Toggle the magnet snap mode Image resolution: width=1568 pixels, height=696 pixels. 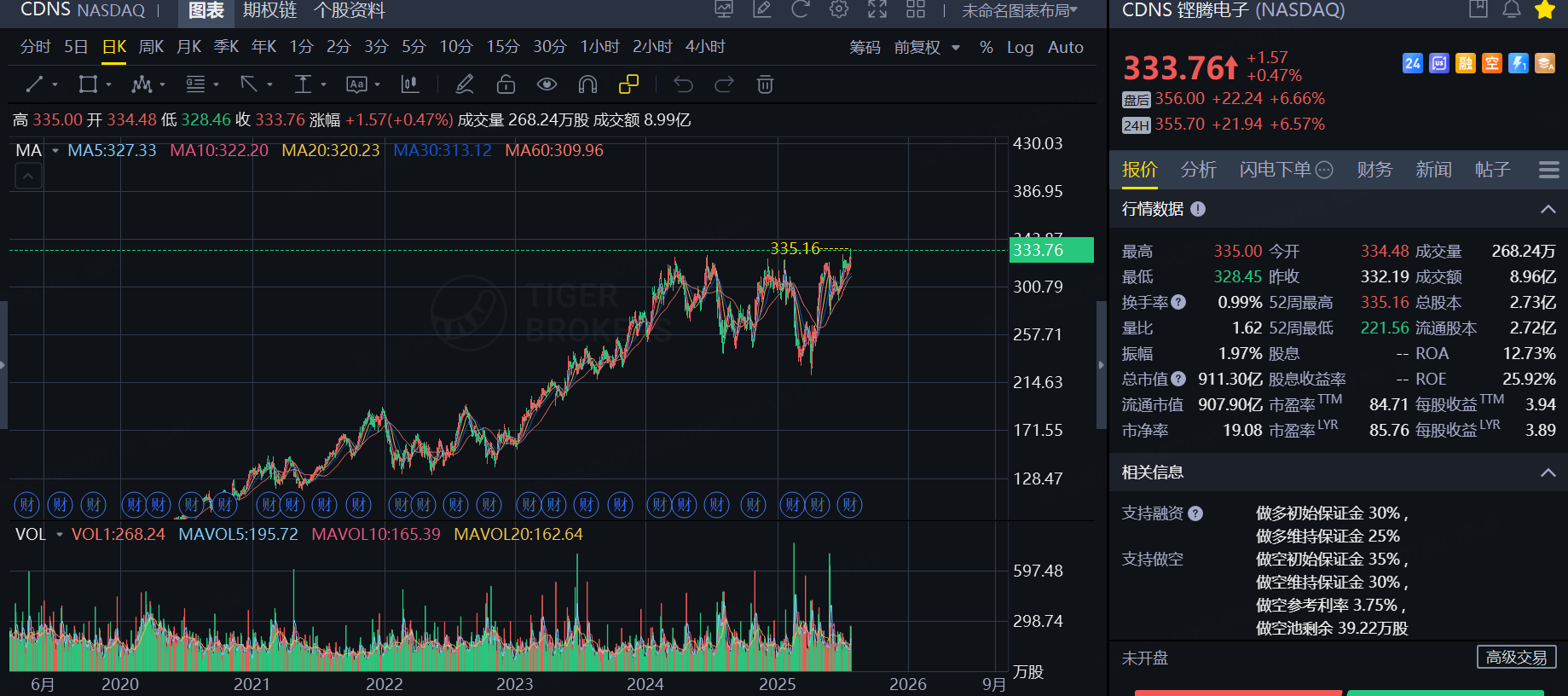(x=587, y=84)
